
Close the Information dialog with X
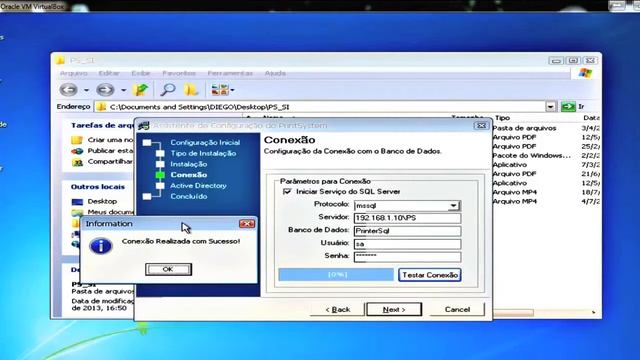247,224
